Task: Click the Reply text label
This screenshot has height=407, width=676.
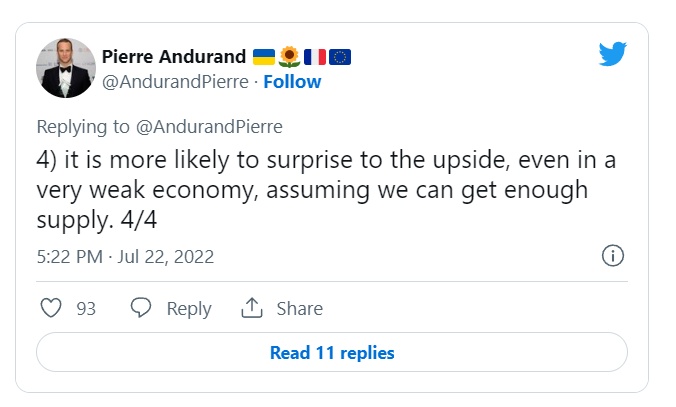Action: pyautogui.click(x=188, y=308)
